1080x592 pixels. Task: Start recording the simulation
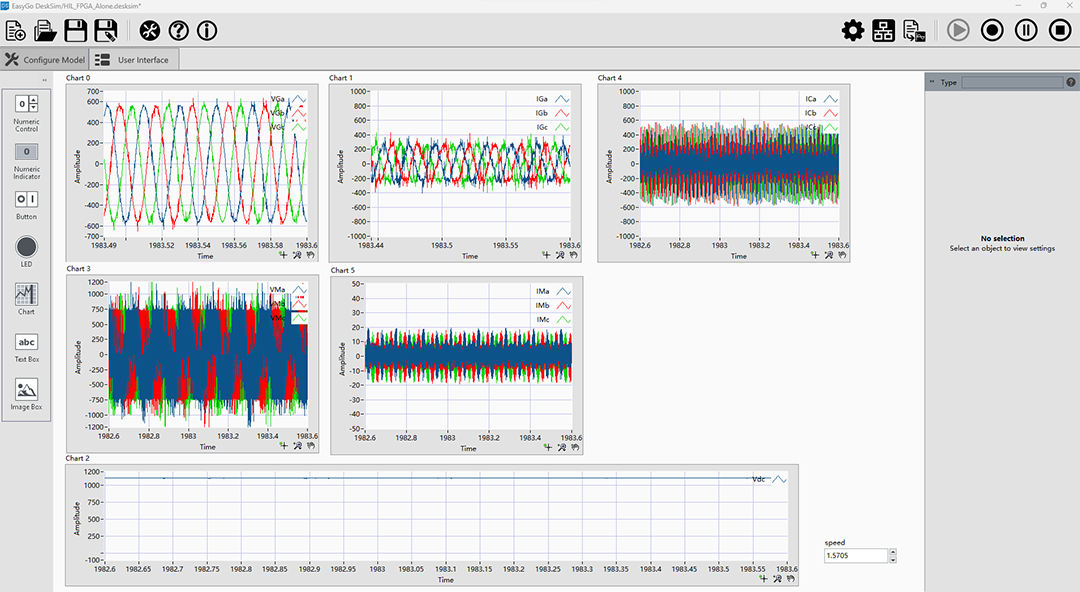point(991,30)
